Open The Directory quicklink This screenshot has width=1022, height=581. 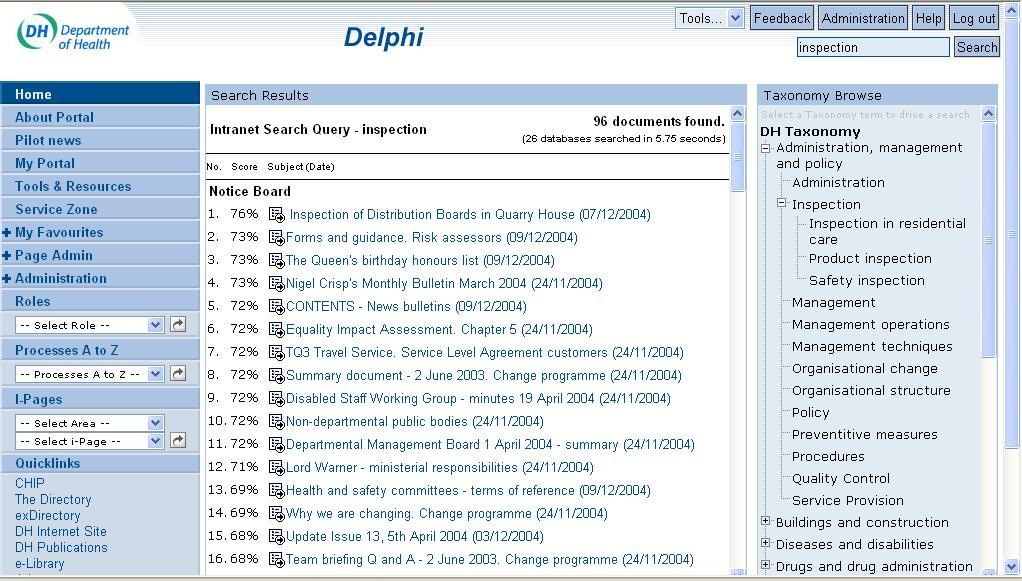pyautogui.click(x=53, y=499)
